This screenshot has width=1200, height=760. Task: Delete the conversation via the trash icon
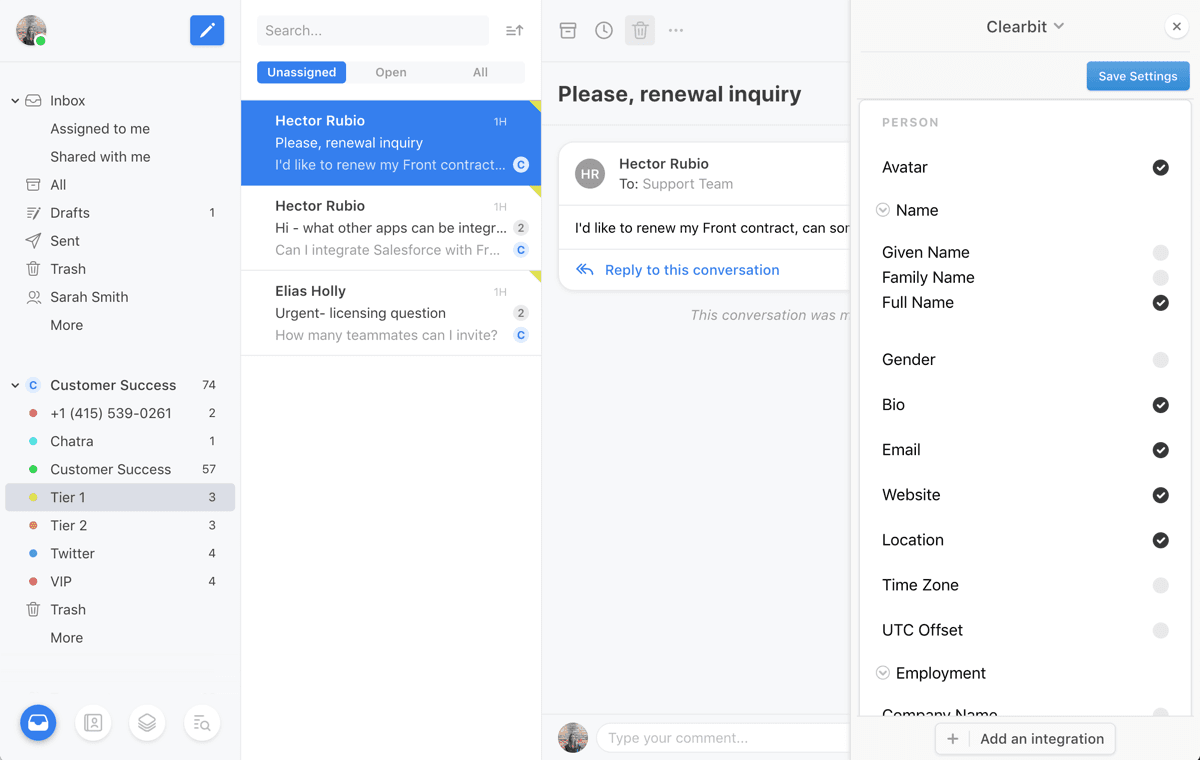(x=639, y=30)
